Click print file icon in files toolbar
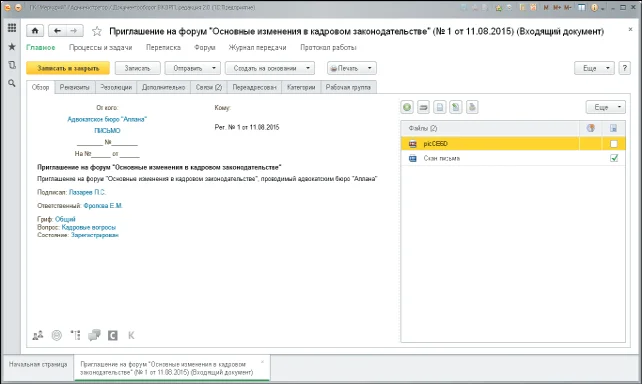 [x=472, y=107]
